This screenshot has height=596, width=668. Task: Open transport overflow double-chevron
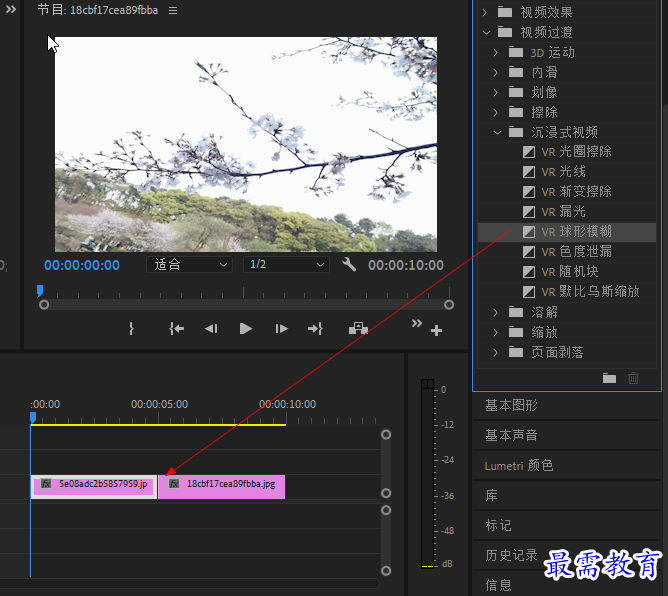(417, 323)
